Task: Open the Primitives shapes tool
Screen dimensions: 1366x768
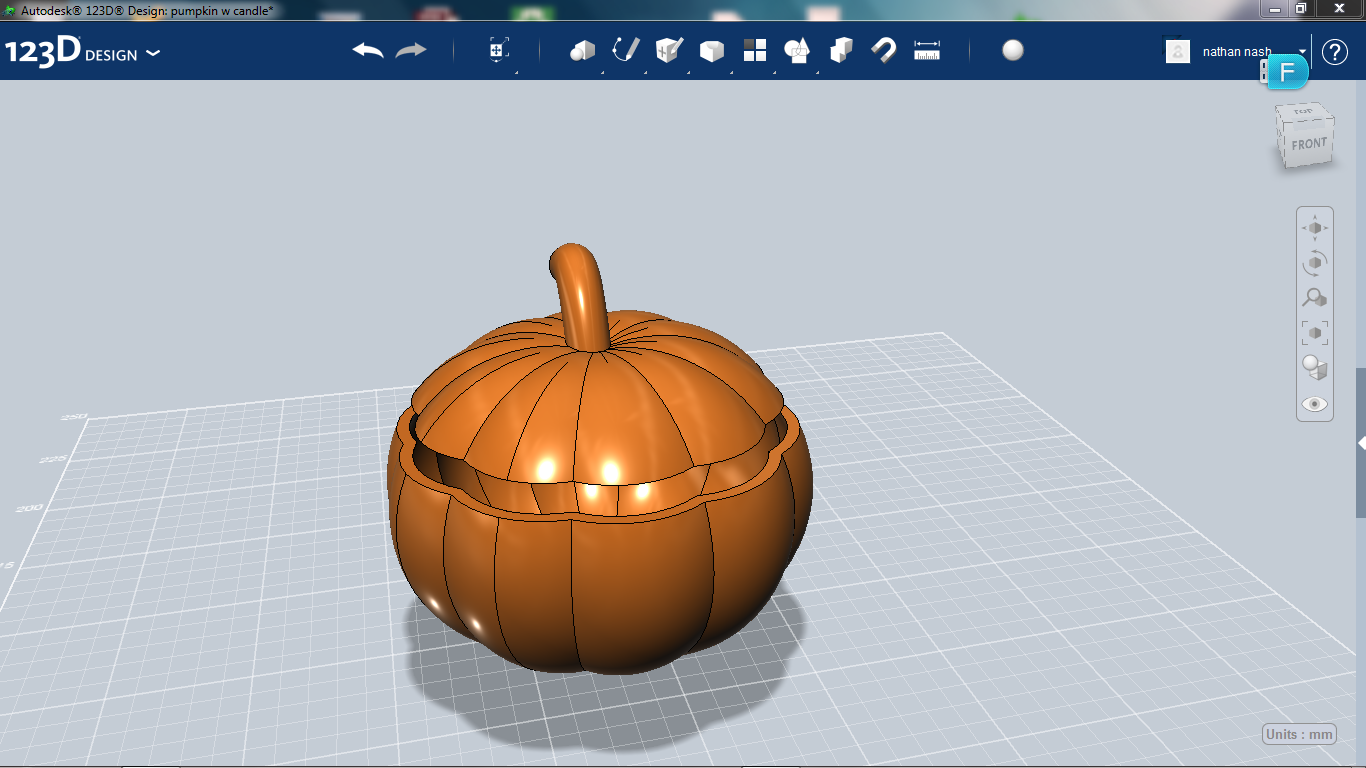Action: 582,51
